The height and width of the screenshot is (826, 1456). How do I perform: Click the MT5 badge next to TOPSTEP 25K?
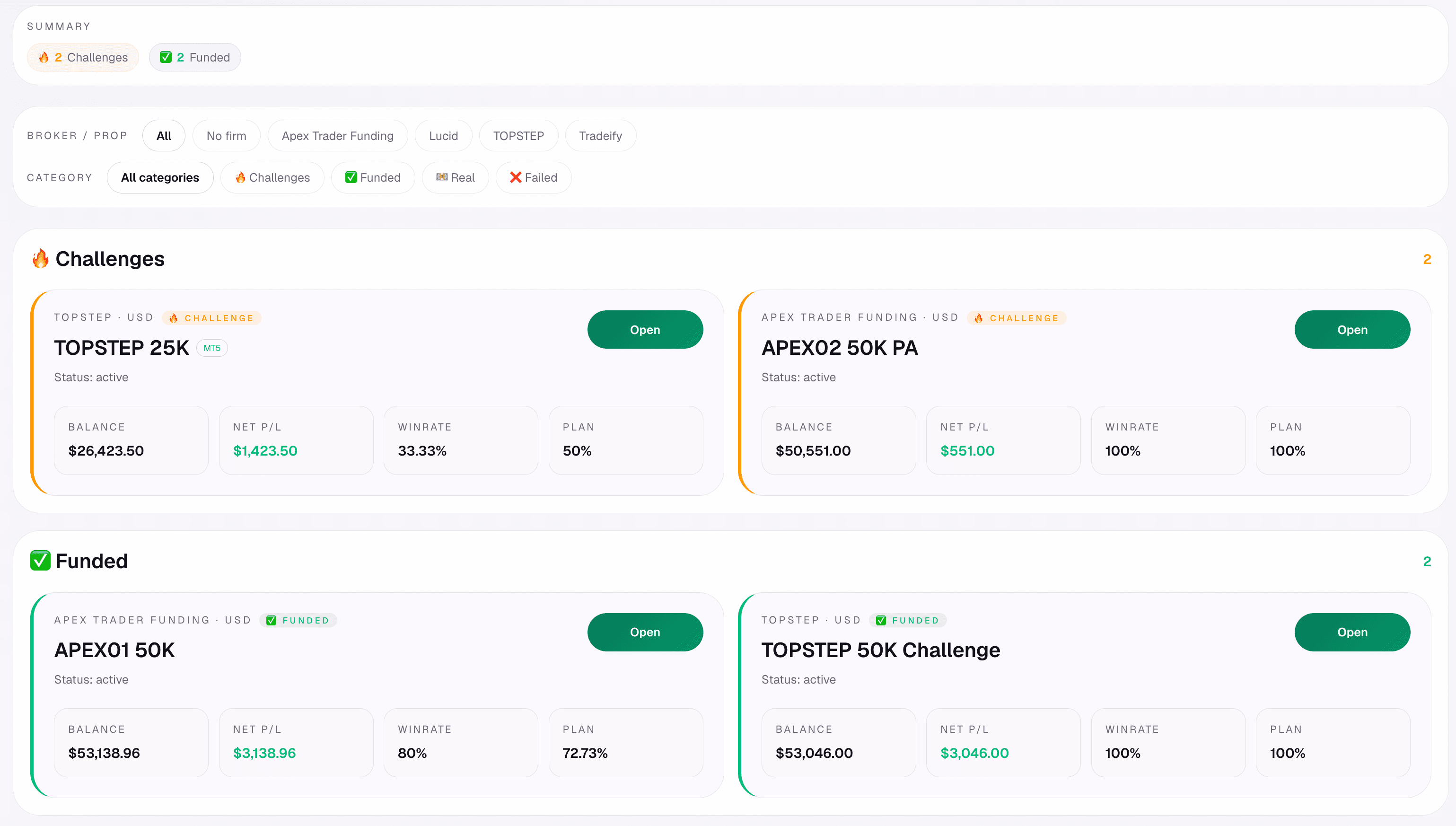click(x=212, y=348)
